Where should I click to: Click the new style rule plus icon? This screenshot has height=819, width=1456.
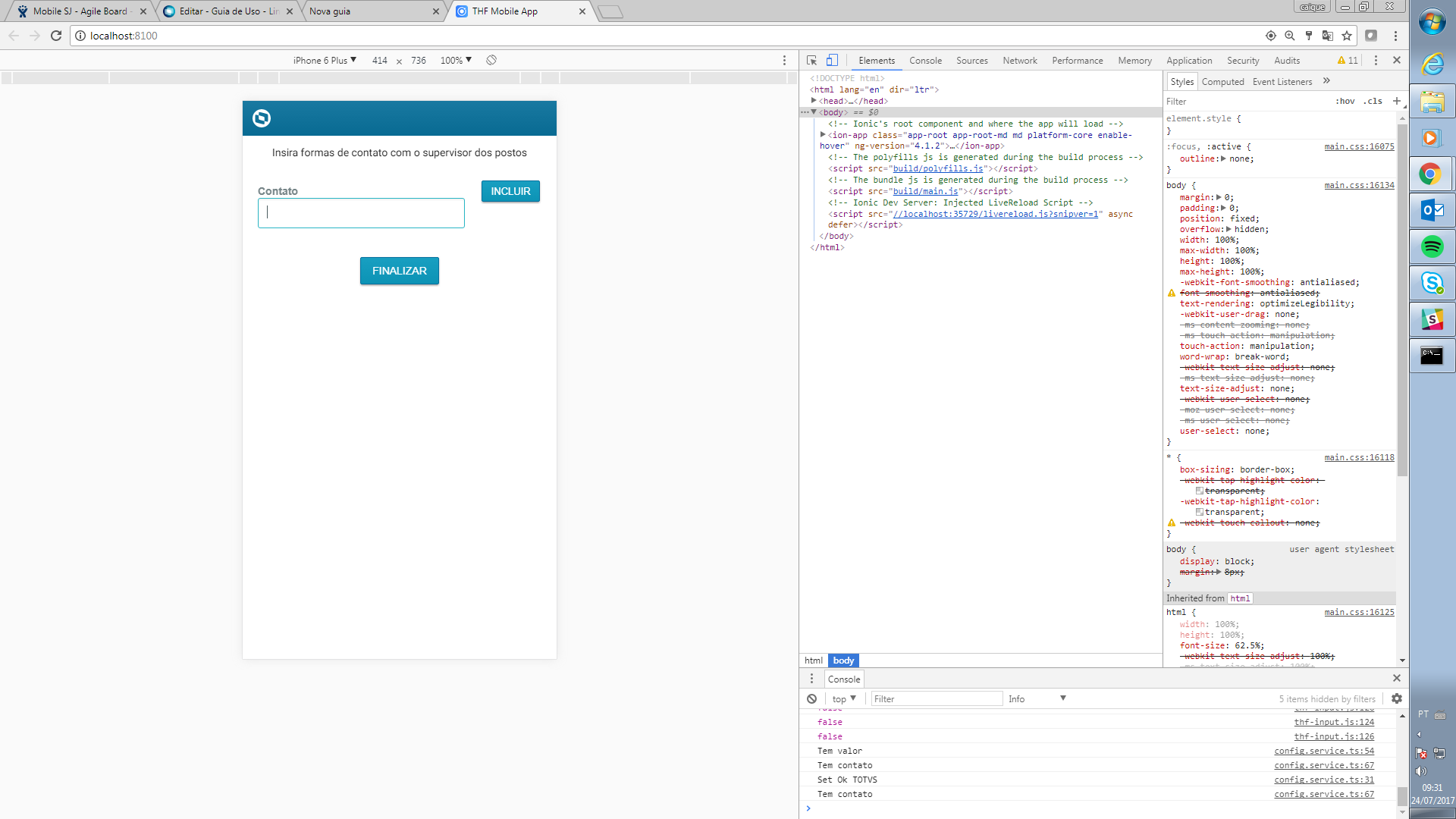pos(1397,101)
